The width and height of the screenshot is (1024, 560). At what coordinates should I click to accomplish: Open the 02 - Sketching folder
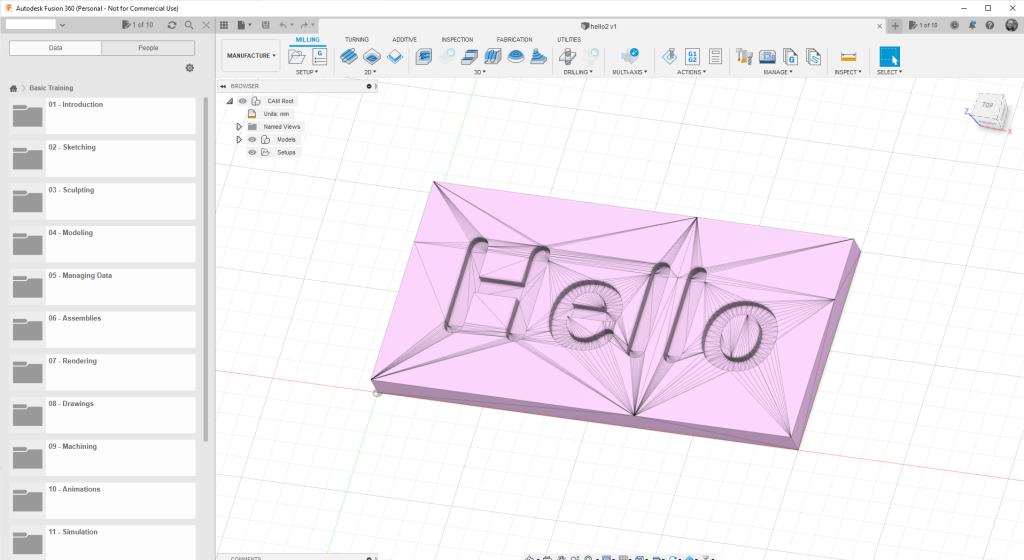(x=103, y=158)
